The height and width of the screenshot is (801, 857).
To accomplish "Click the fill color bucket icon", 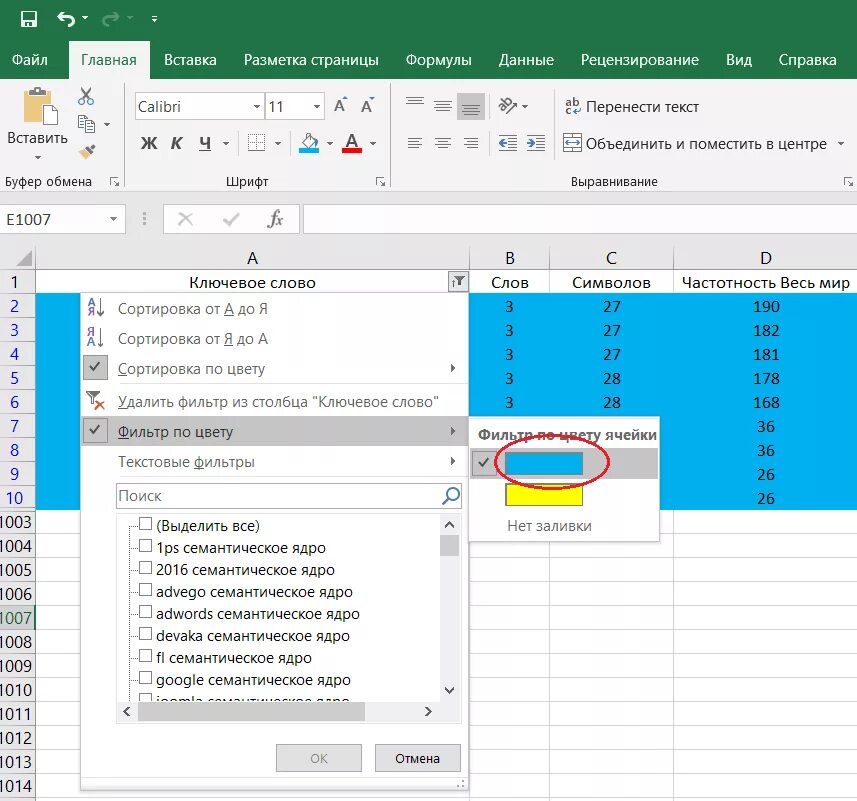I will [x=309, y=143].
